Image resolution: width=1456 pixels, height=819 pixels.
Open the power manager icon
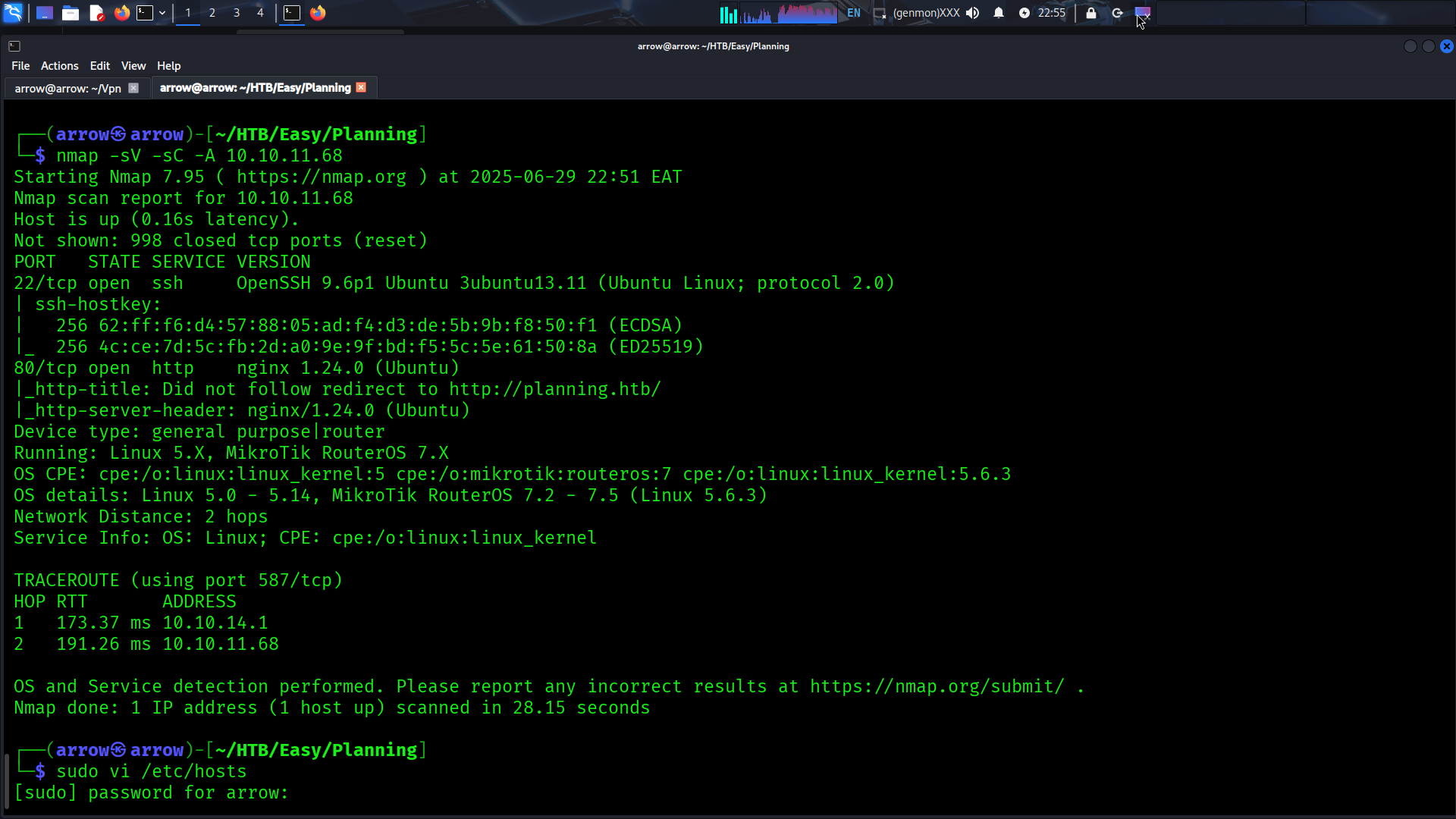click(x=1025, y=13)
